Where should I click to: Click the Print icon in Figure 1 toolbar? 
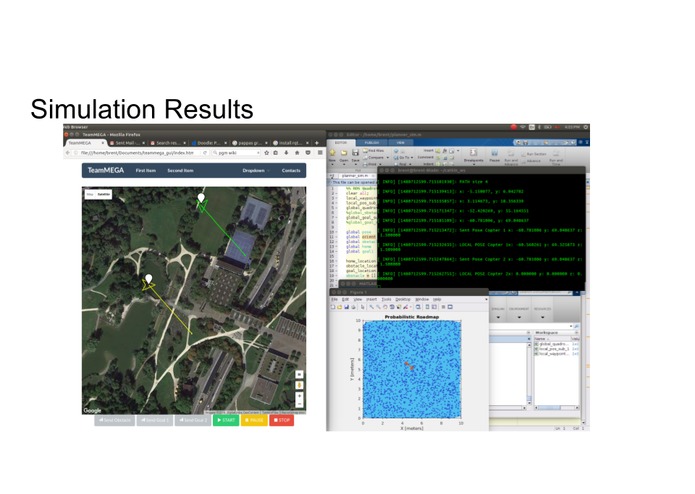click(x=353, y=307)
